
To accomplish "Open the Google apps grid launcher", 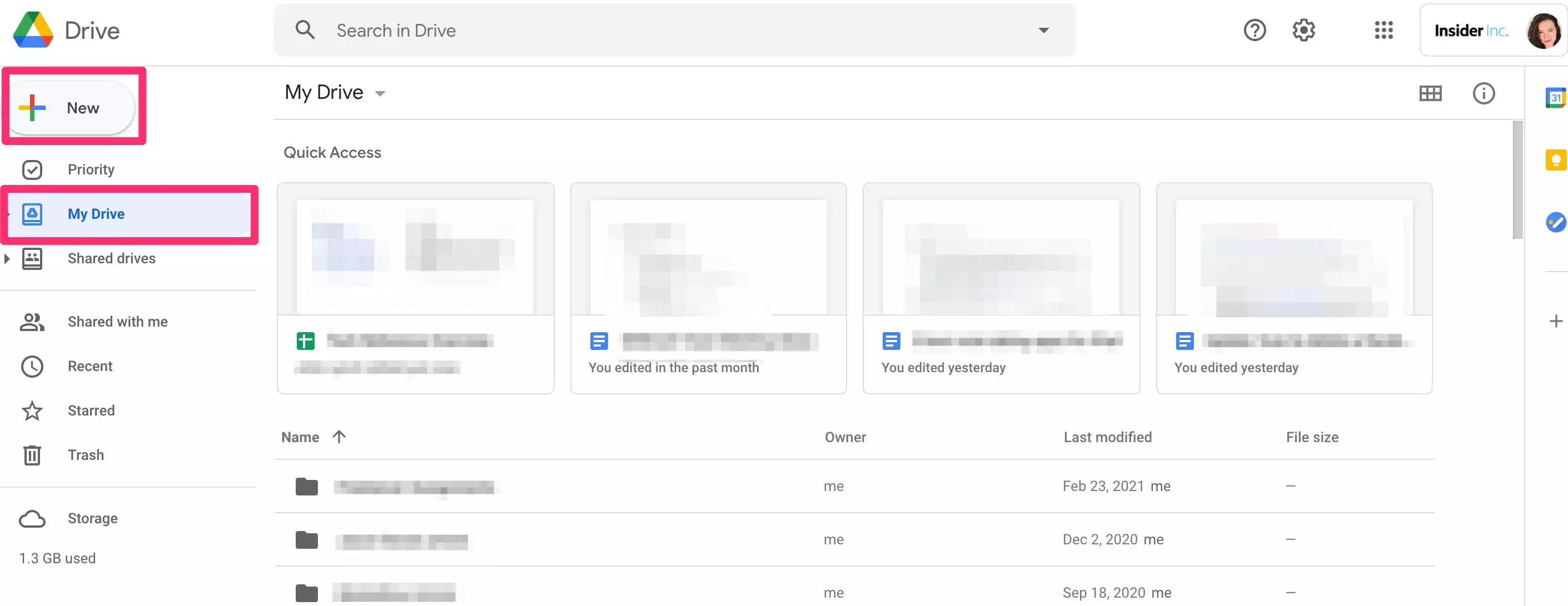I will 1383,30.
